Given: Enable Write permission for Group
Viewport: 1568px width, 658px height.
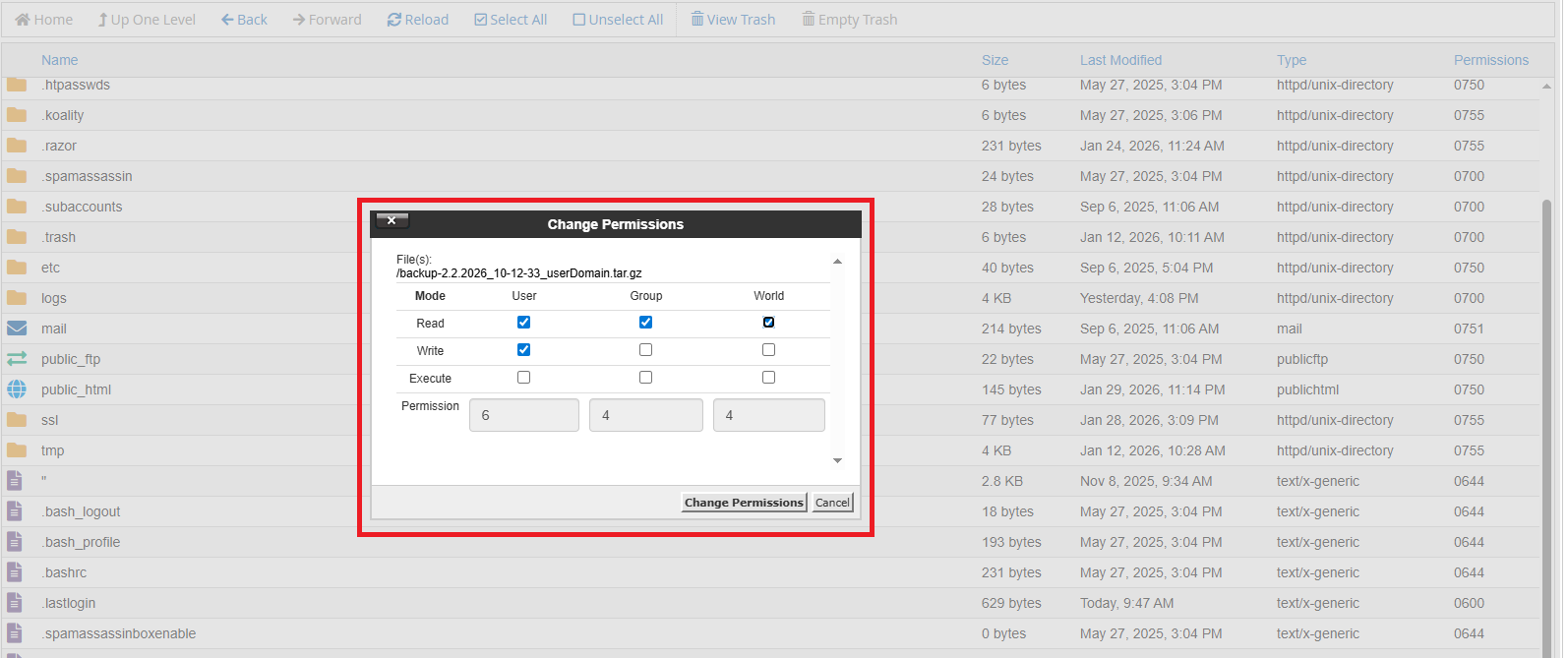Looking at the screenshot, I should click(x=645, y=350).
